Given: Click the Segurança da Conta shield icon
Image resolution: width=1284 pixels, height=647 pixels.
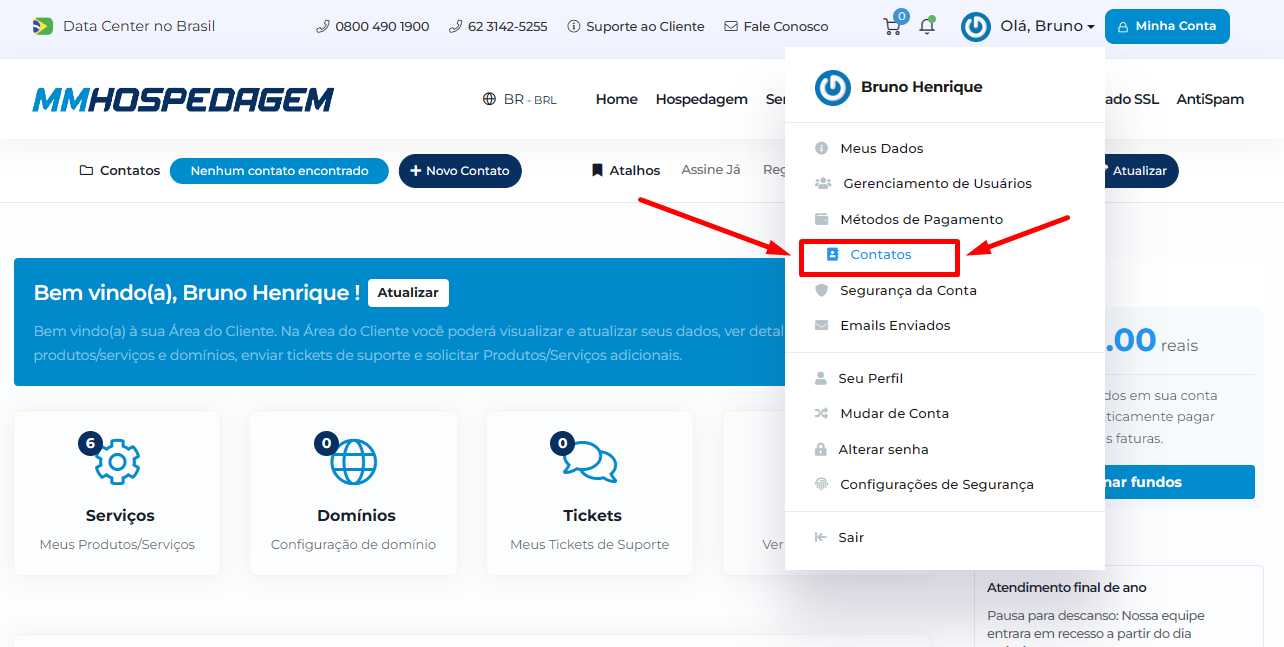Looking at the screenshot, I should pos(822,290).
